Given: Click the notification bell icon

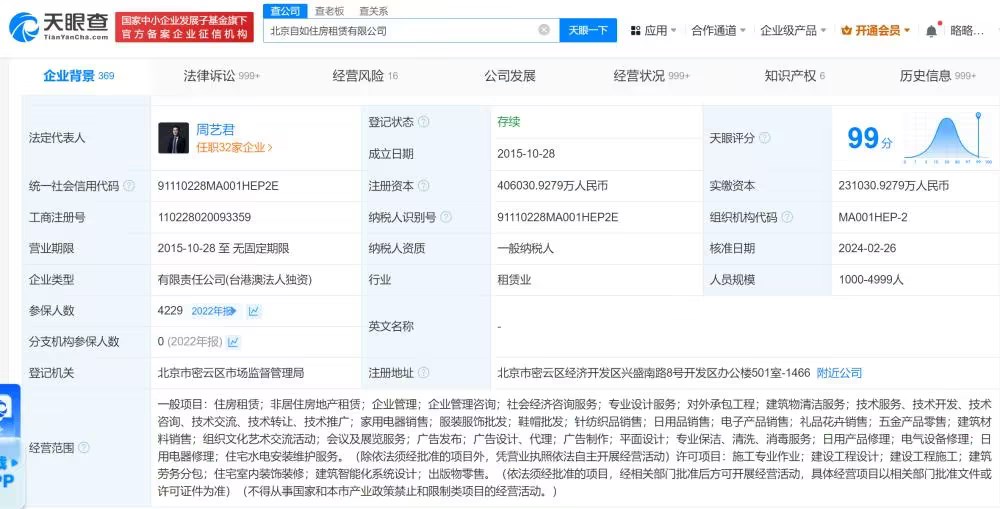Looking at the screenshot, I should [931, 31].
